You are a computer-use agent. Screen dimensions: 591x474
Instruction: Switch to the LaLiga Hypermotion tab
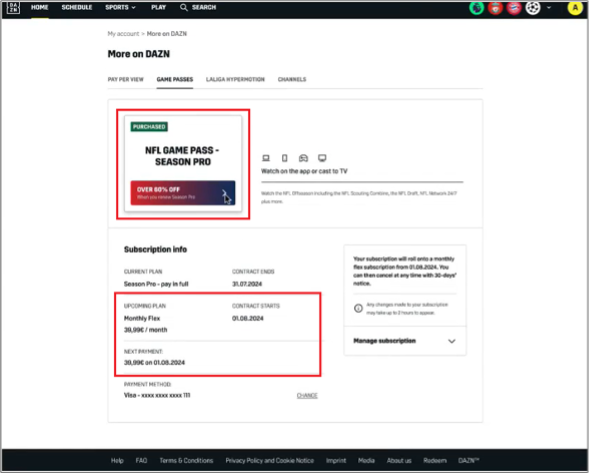point(236,80)
